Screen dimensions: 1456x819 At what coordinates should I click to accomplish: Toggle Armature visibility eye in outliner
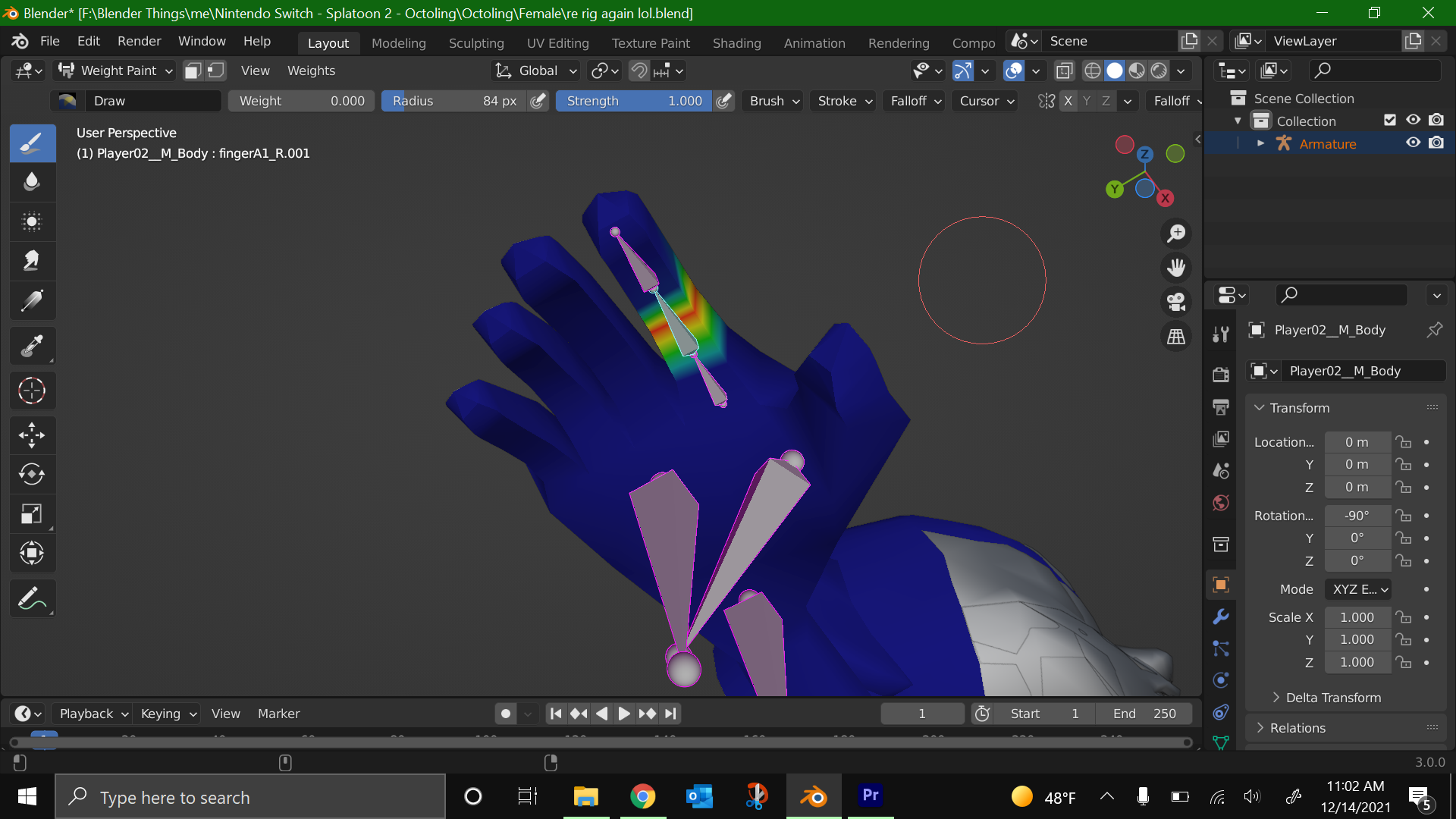[x=1414, y=143]
